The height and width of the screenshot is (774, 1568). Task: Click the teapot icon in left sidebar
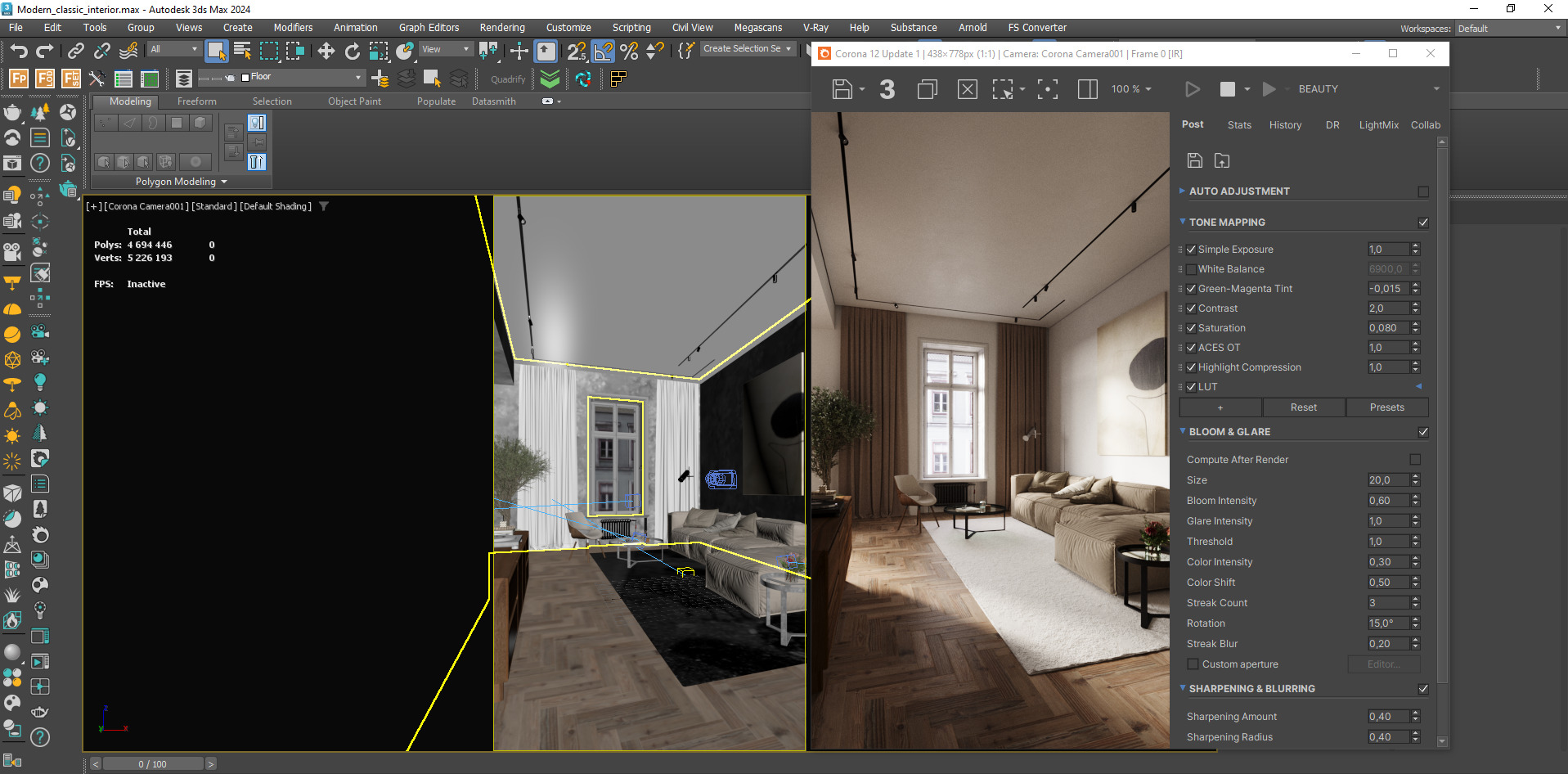(x=12, y=111)
